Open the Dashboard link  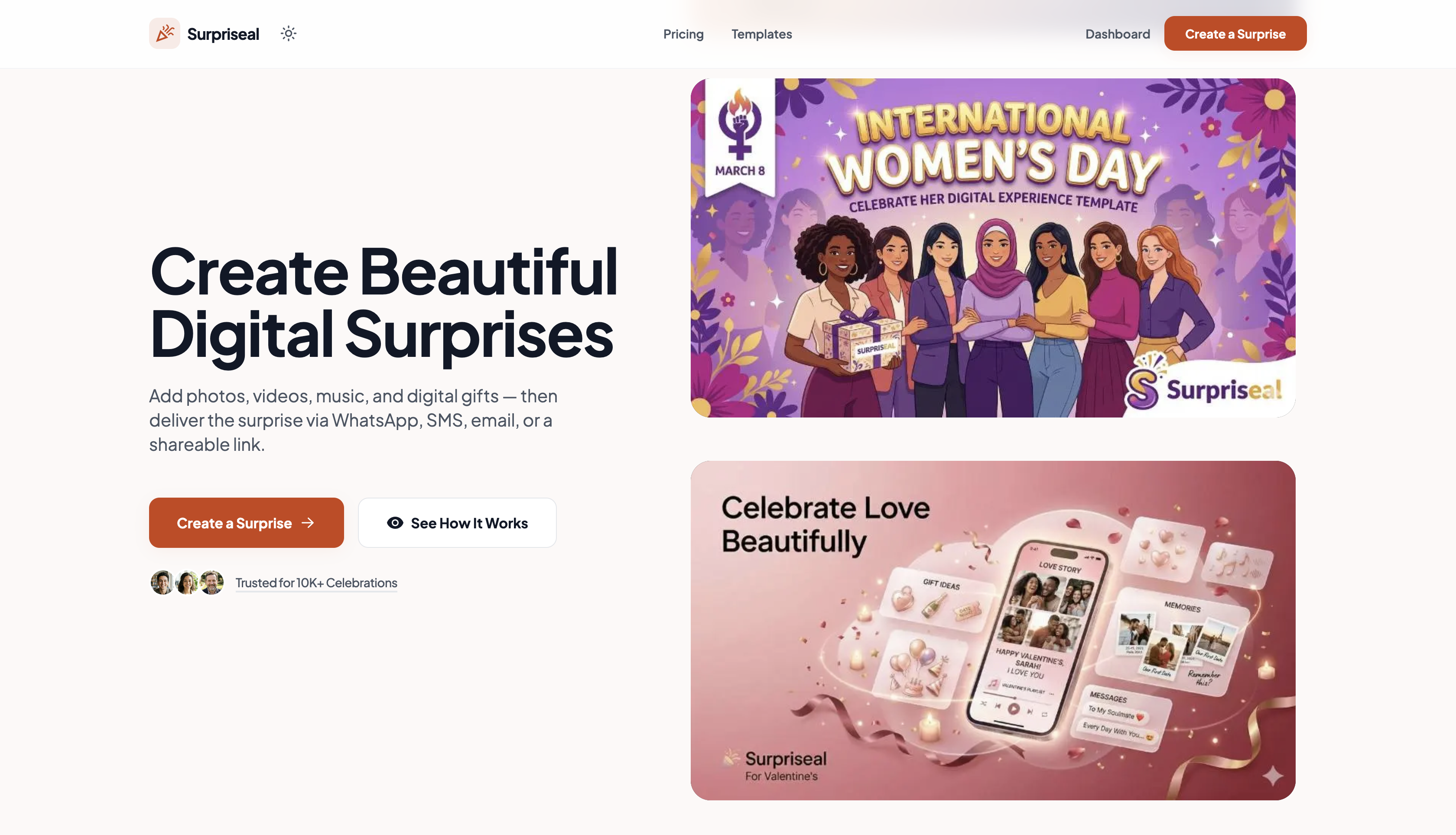coord(1117,34)
